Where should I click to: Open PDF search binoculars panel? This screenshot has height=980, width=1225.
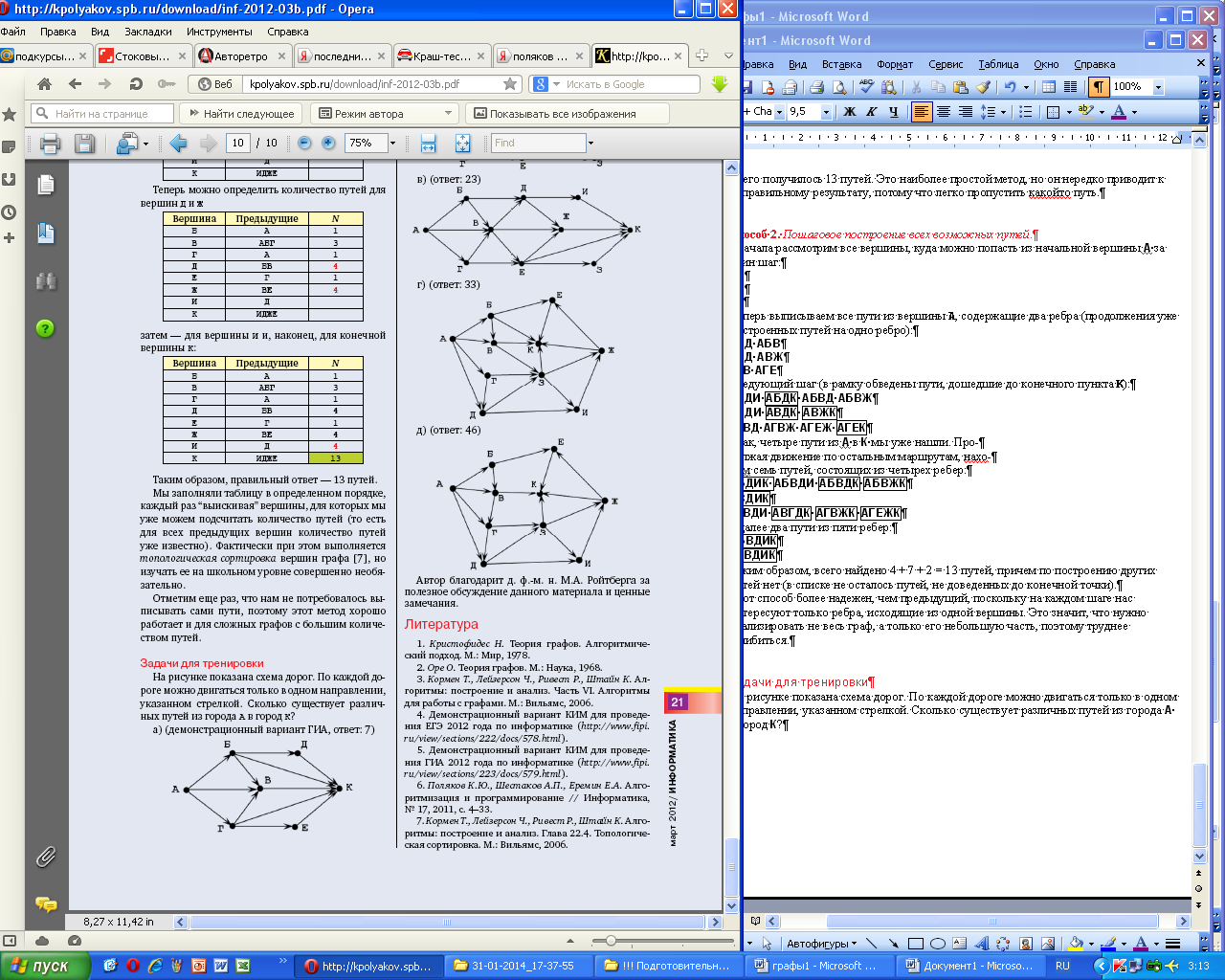pos(46,281)
